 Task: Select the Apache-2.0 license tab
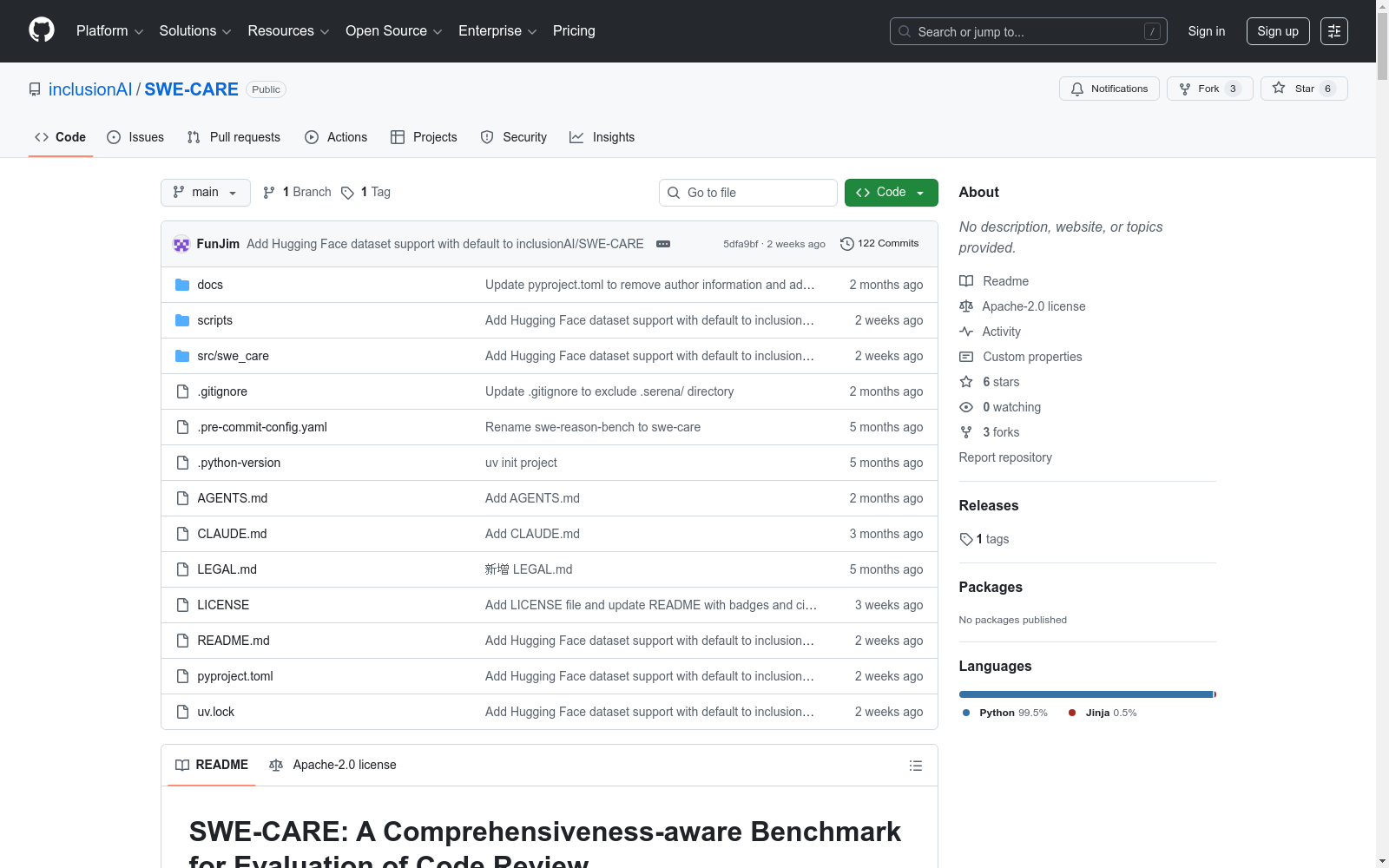[x=333, y=765]
